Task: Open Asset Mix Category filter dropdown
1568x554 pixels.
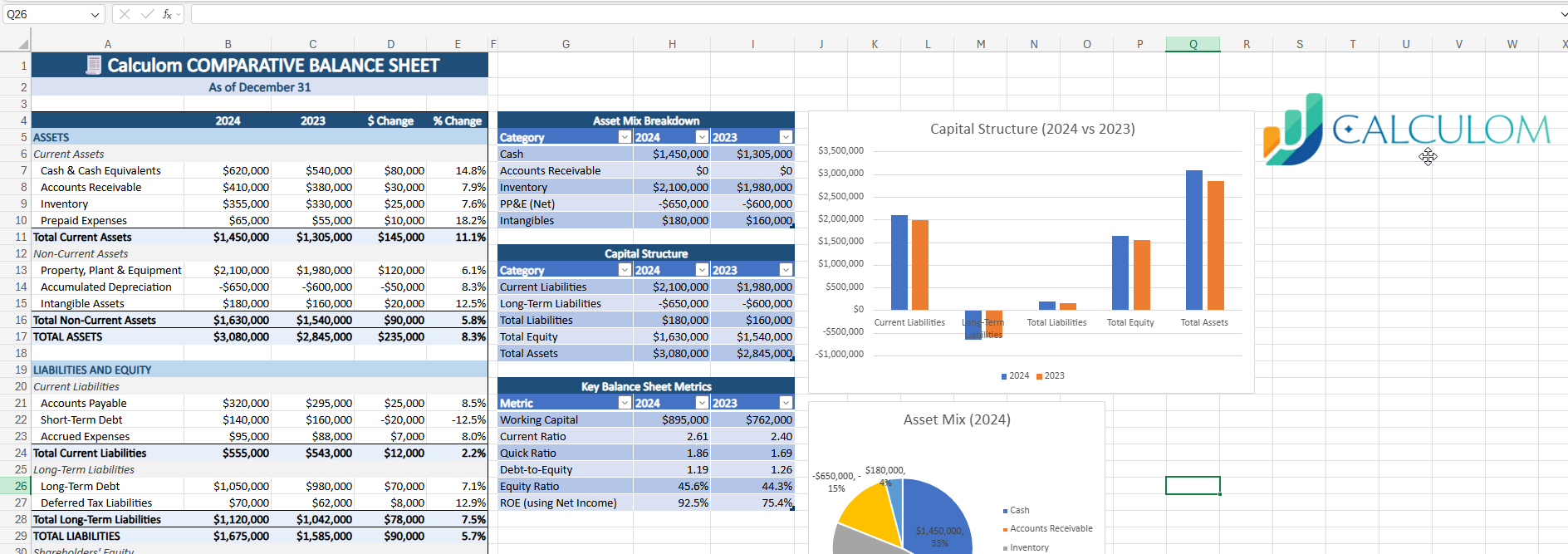Action: click(625, 137)
